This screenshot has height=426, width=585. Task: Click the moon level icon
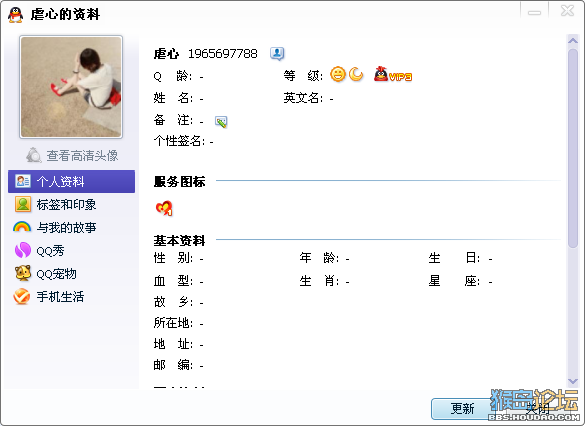356,74
